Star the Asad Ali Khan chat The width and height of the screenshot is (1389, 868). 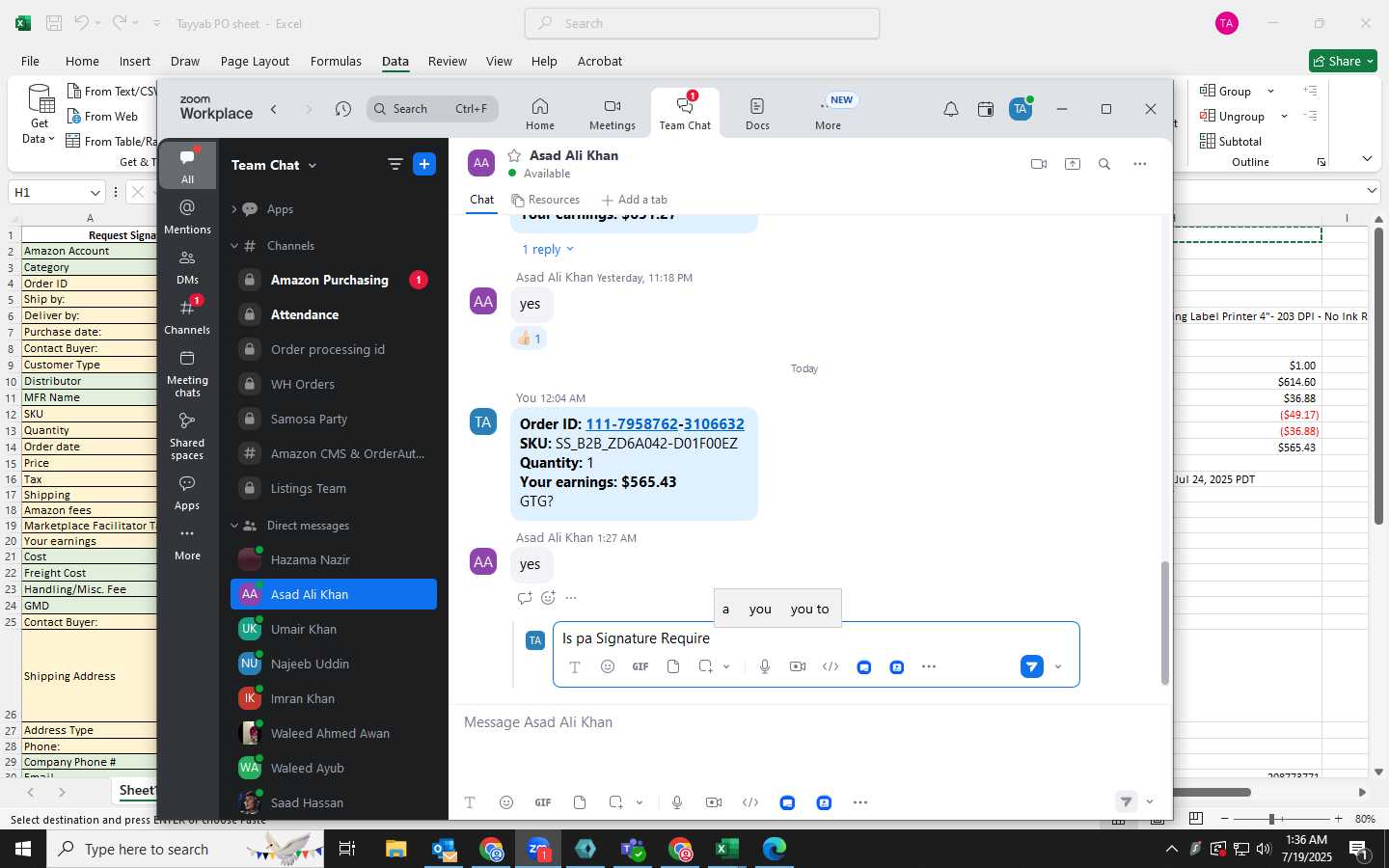click(514, 155)
